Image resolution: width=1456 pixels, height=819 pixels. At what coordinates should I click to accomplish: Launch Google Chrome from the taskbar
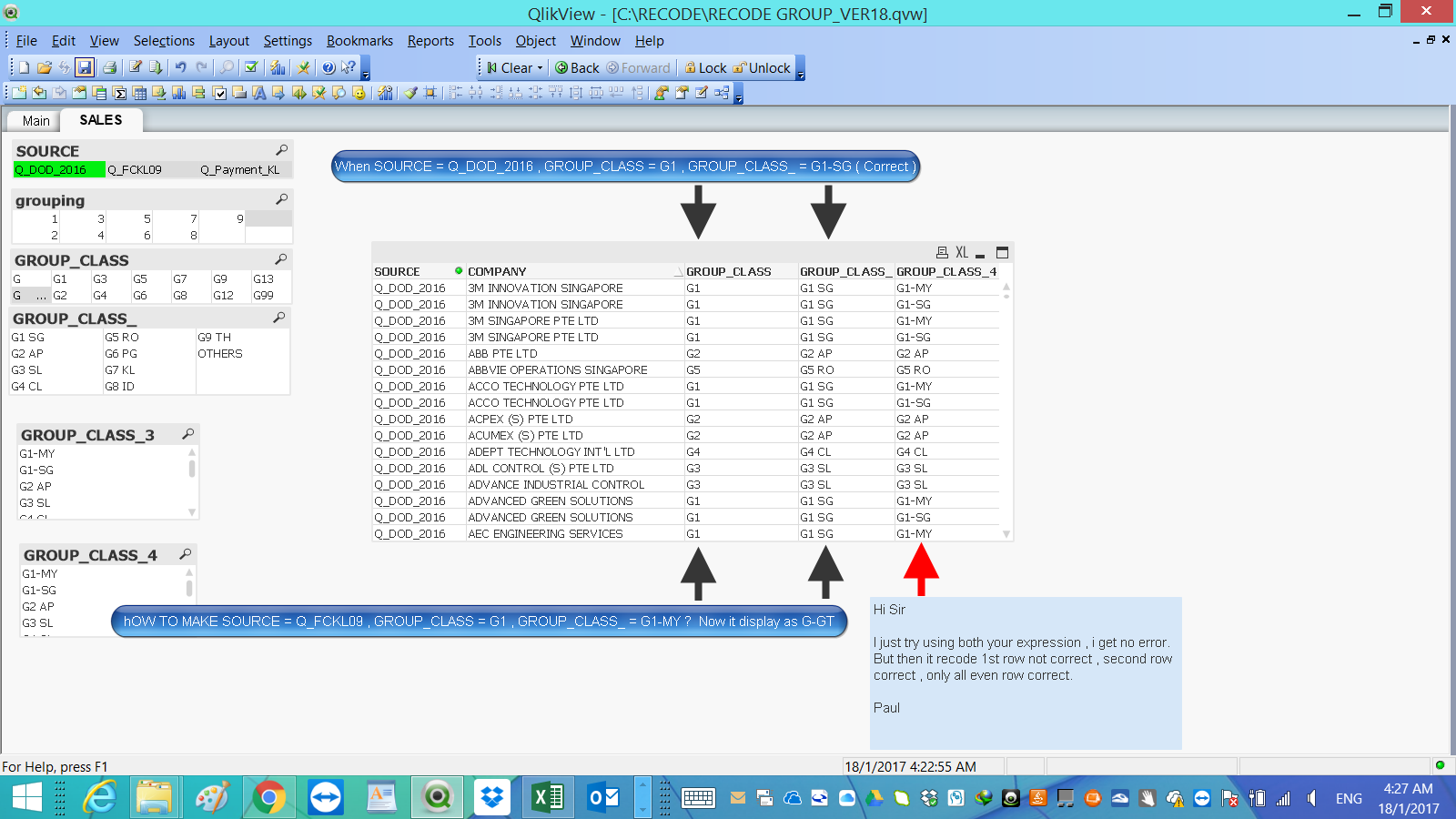(268, 798)
